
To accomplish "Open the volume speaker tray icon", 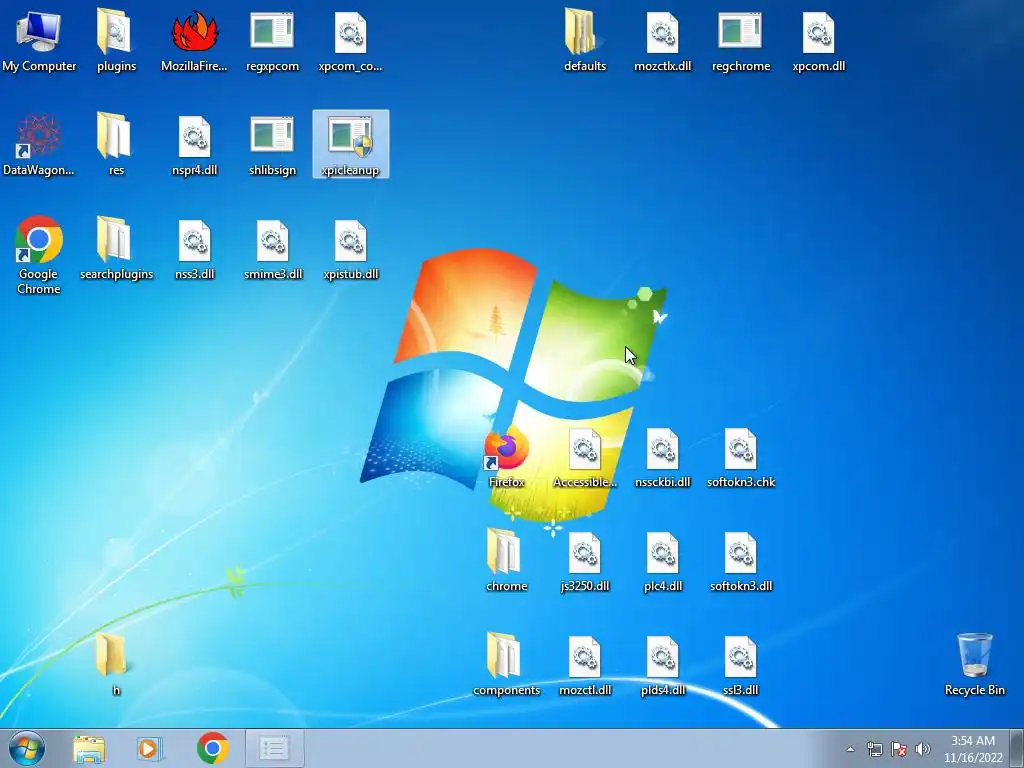I will (922, 749).
